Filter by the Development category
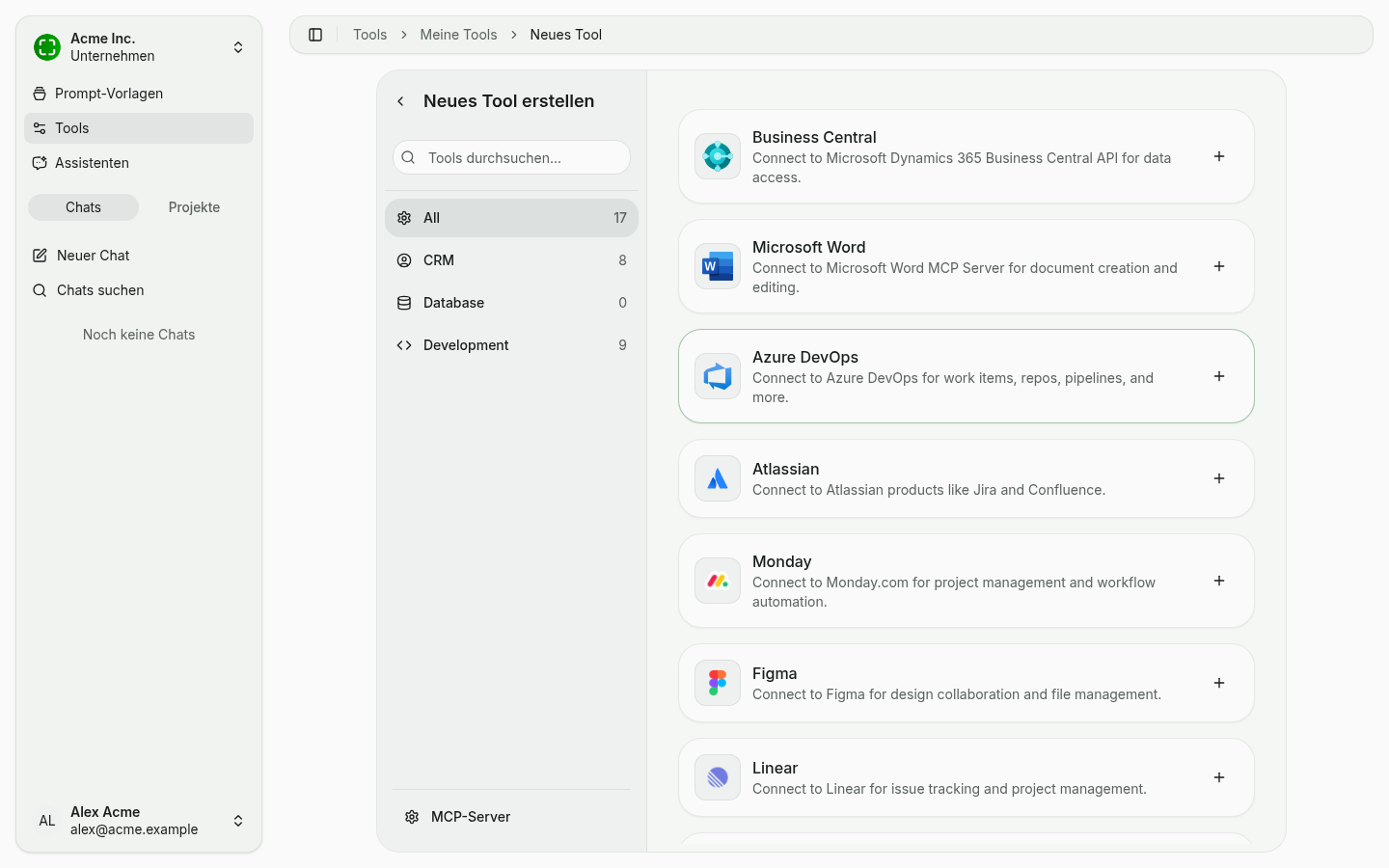Image resolution: width=1389 pixels, height=868 pixels. click(511, 345)
